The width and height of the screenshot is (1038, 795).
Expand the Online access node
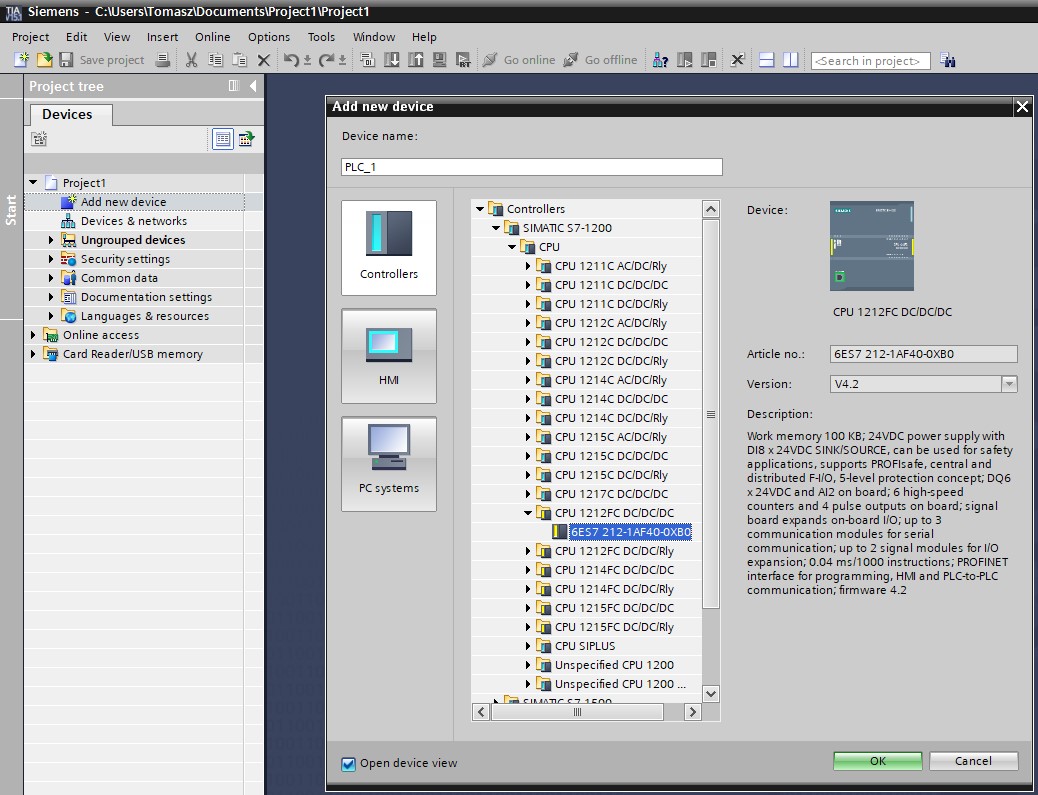(33, 335)
